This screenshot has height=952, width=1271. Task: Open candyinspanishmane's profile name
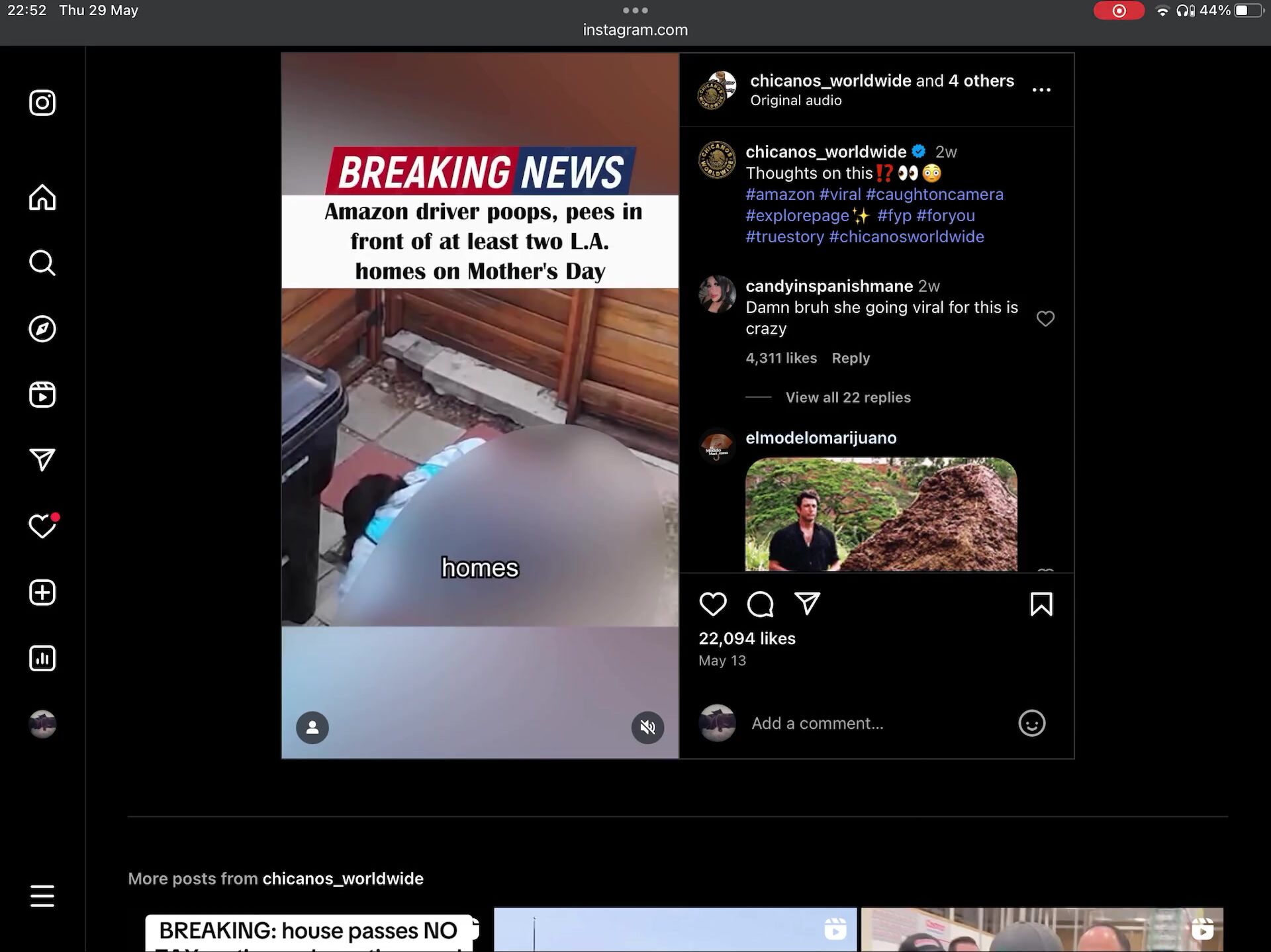(829, 286)
